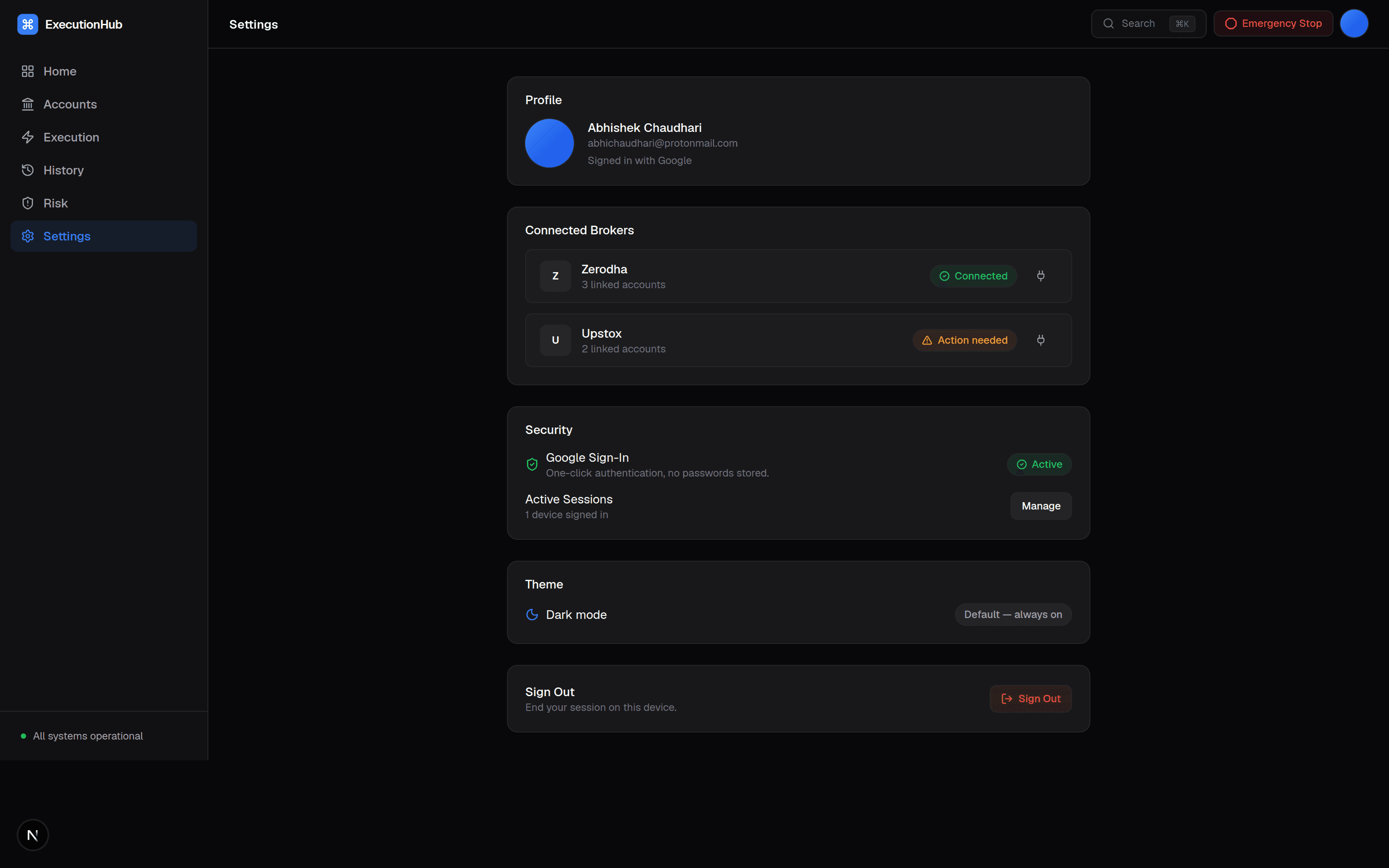Click the Google Sign-In shield check icon

click(x=532, y=464)
